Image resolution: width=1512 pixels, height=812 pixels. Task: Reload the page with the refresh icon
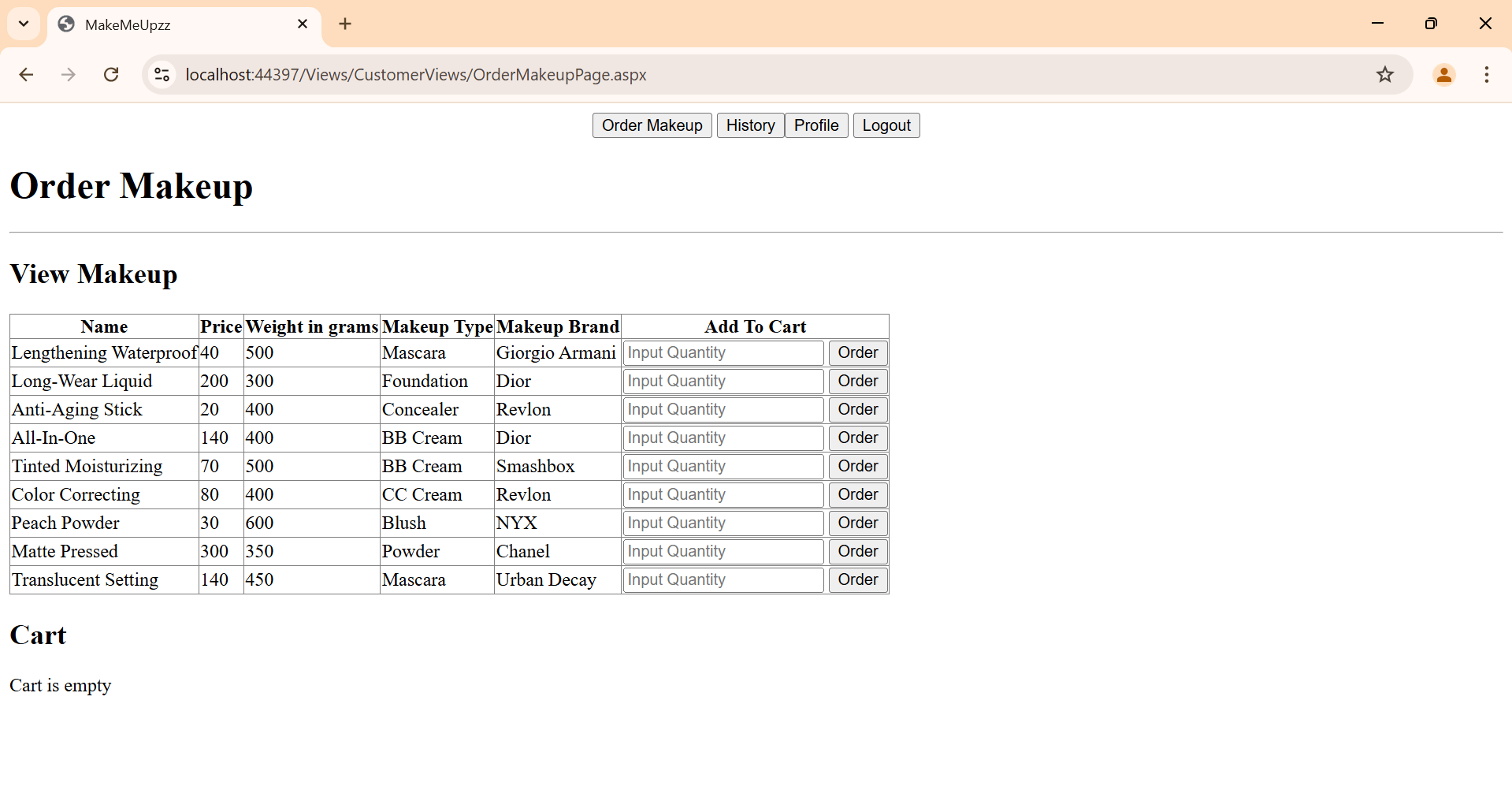click(111, 75)
